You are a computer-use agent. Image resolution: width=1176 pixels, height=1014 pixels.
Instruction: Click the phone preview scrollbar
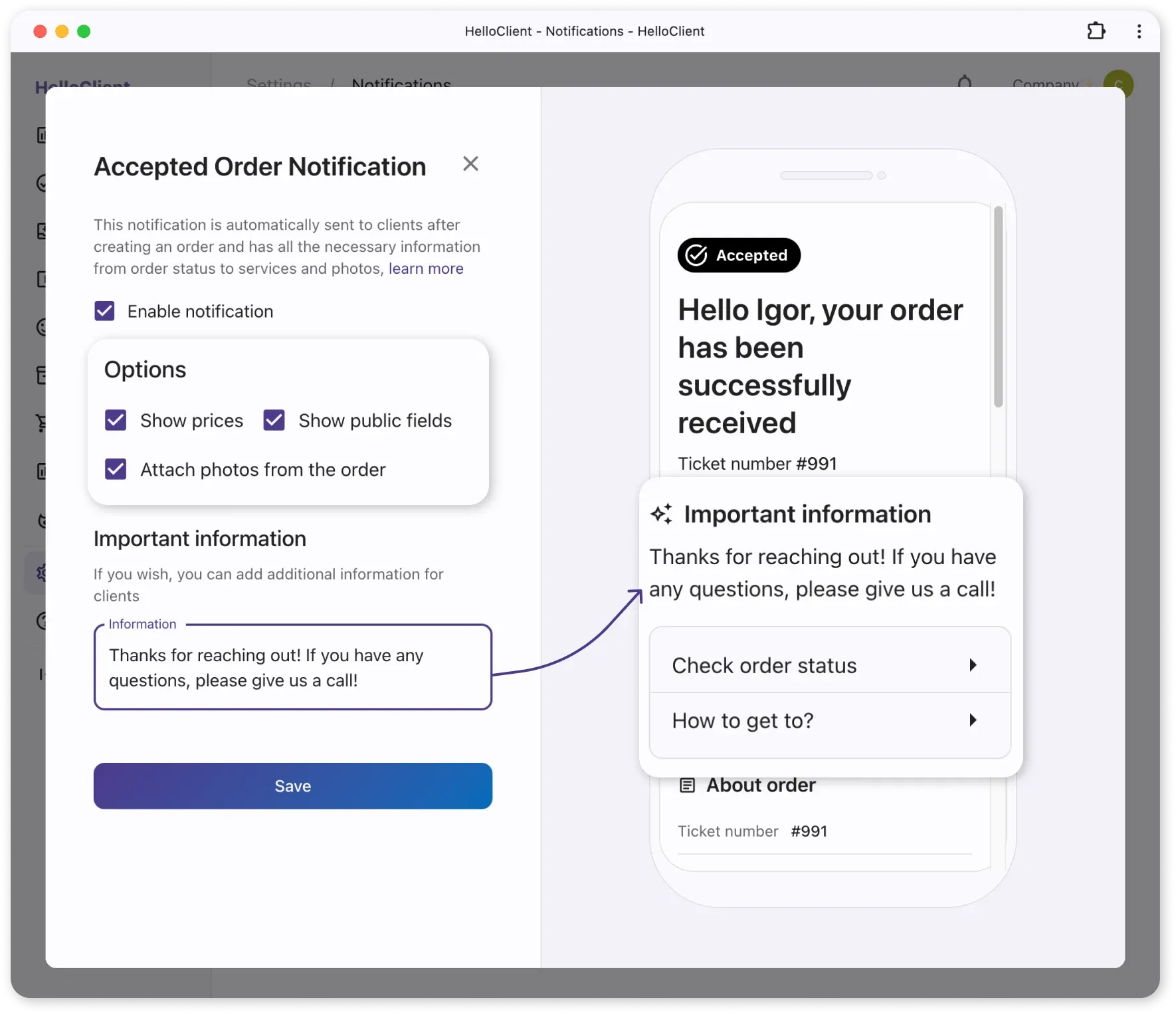[x=998, y=307]
